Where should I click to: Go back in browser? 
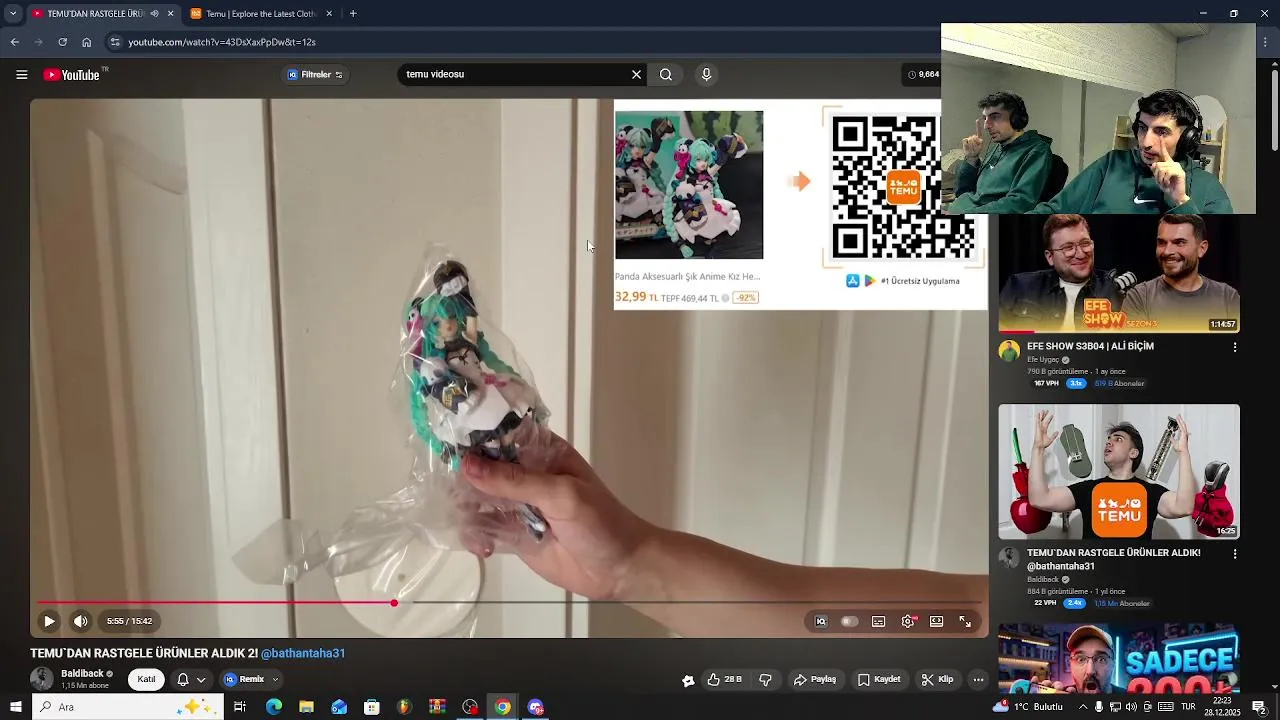pos(14,42)
